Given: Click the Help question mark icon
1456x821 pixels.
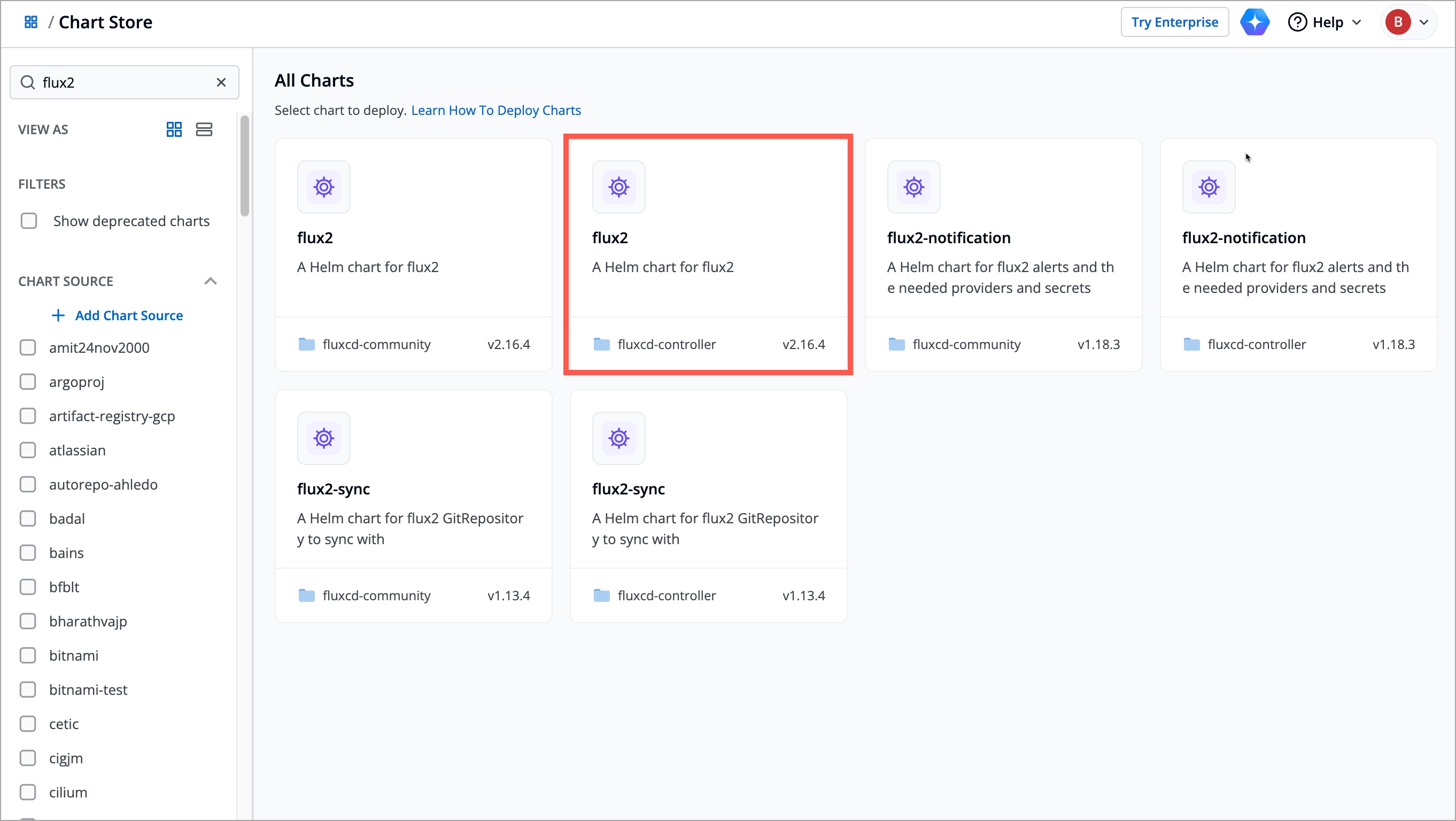Looking at the screenshot, I should pos(1297,22).
